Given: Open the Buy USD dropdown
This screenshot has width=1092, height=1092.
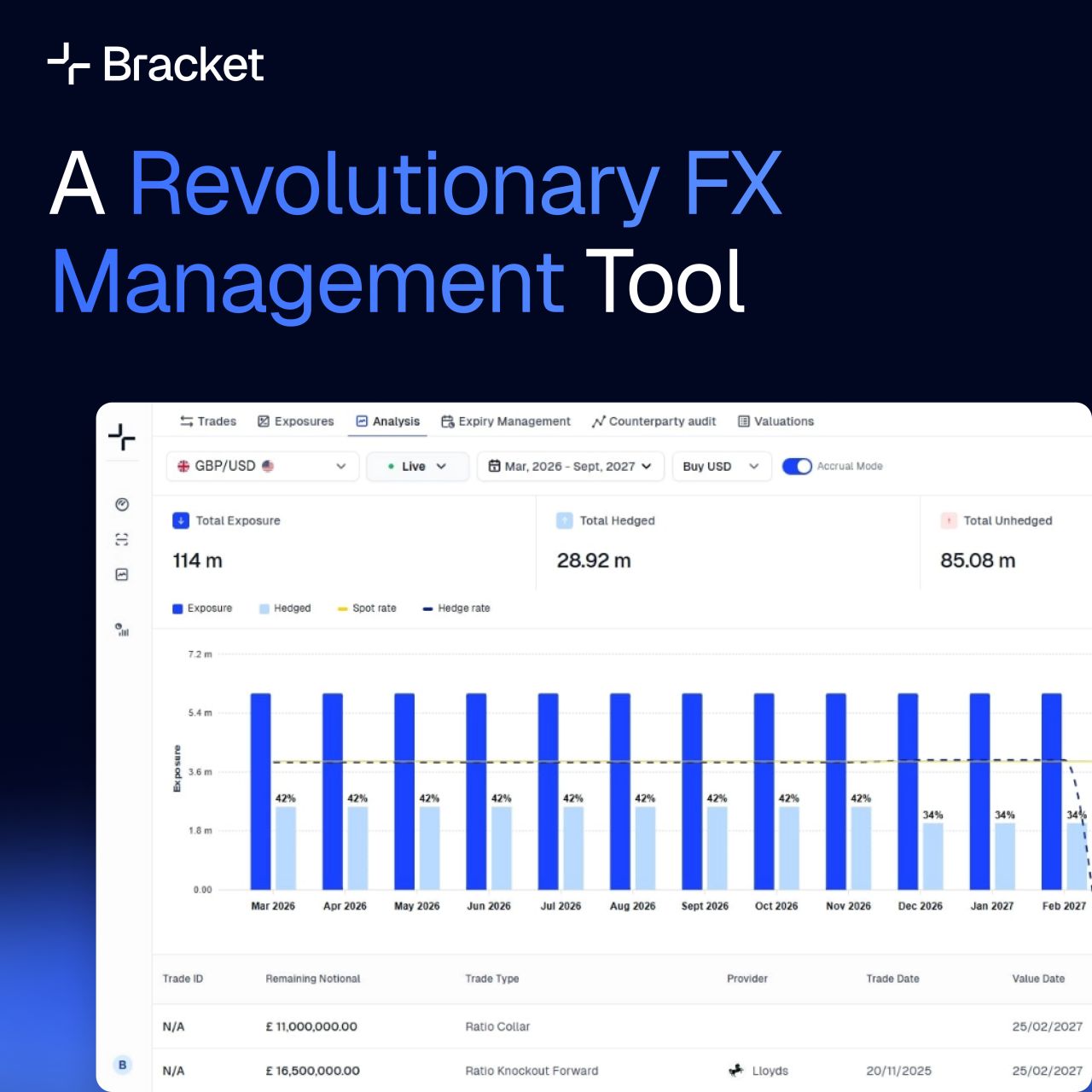Looking at the screenshot, I should pyautogui.click(x=721, y=466).
